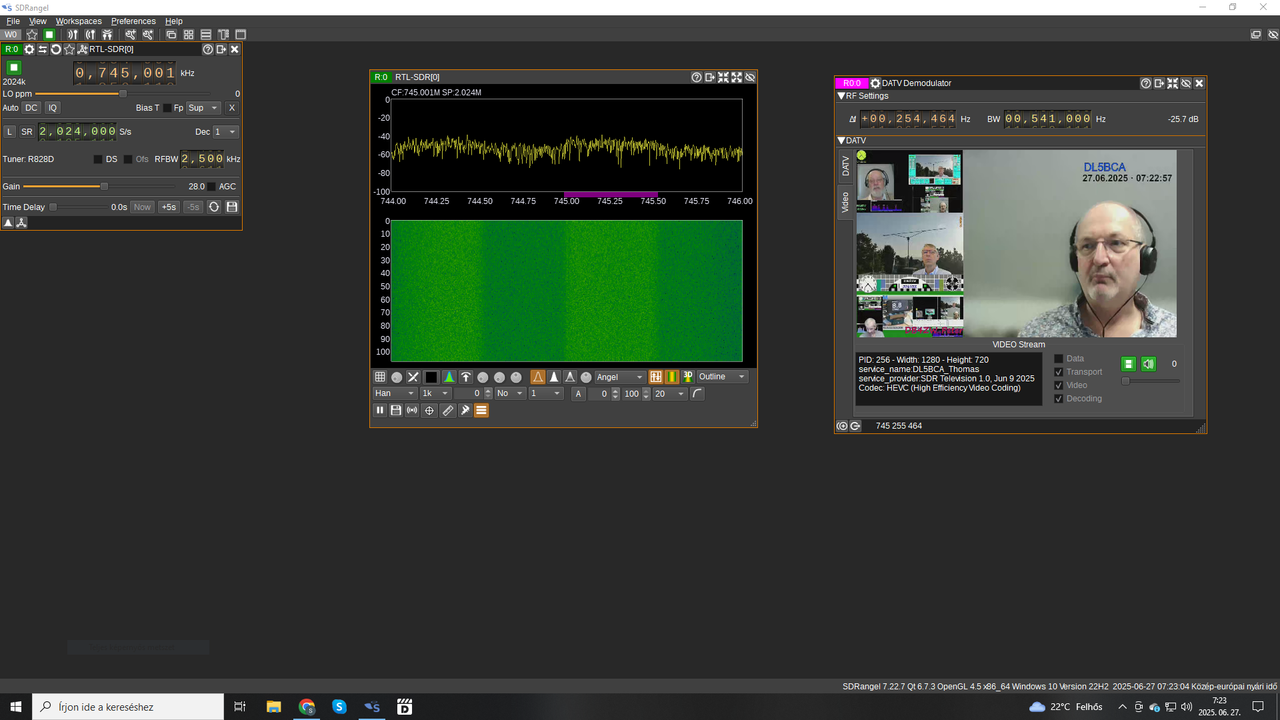Adjust the Gain slider

click(x=101, y=186)
